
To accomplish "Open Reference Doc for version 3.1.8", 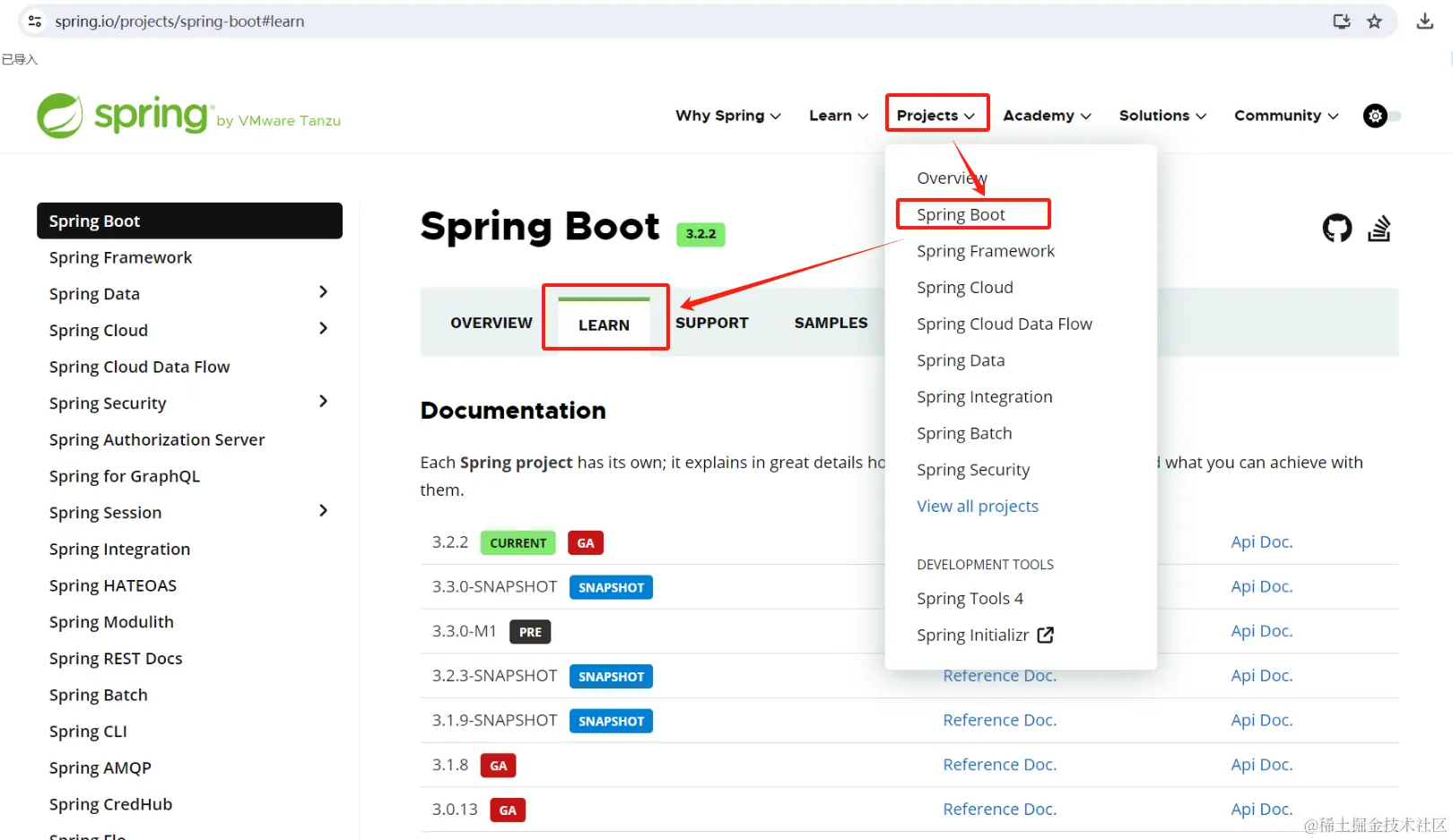I will (998, 764).
